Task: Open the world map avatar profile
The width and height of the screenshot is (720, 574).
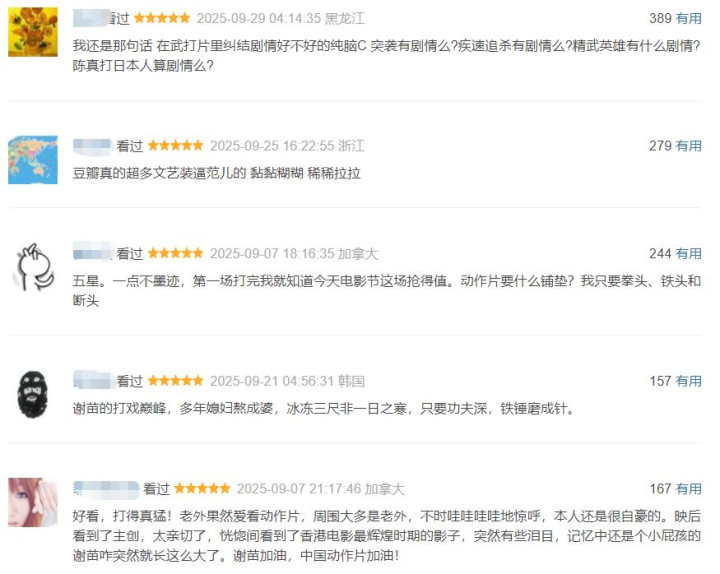Action: [x=33, y=160]
